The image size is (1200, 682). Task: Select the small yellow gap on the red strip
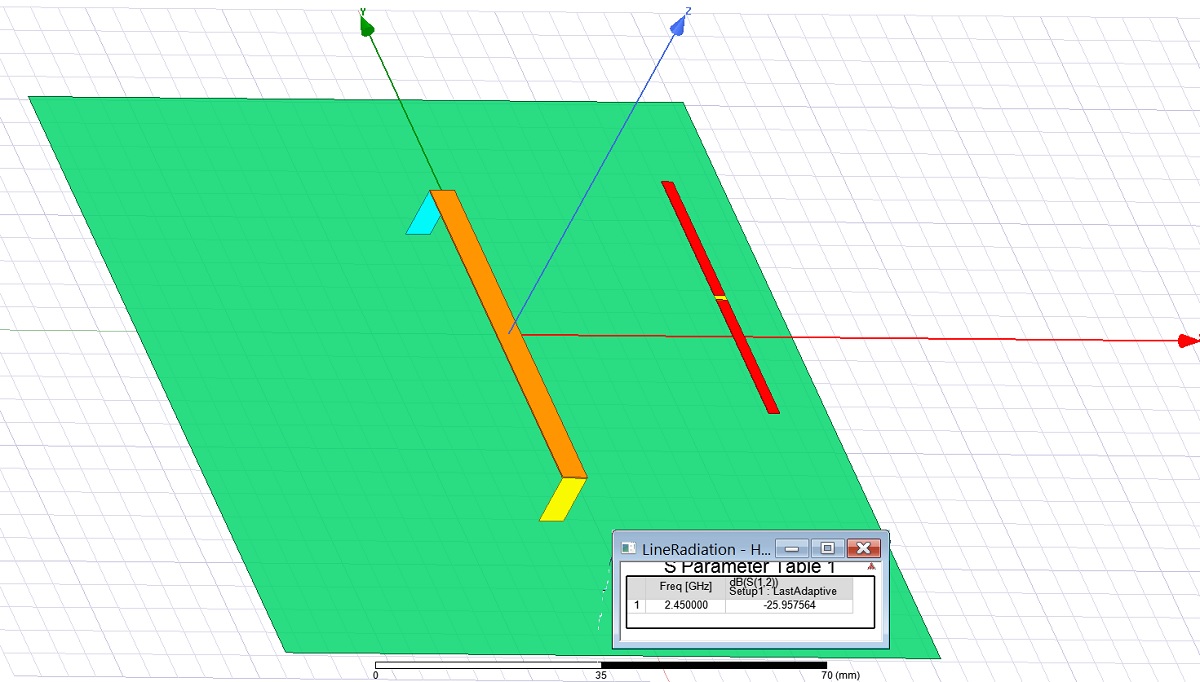719,297
